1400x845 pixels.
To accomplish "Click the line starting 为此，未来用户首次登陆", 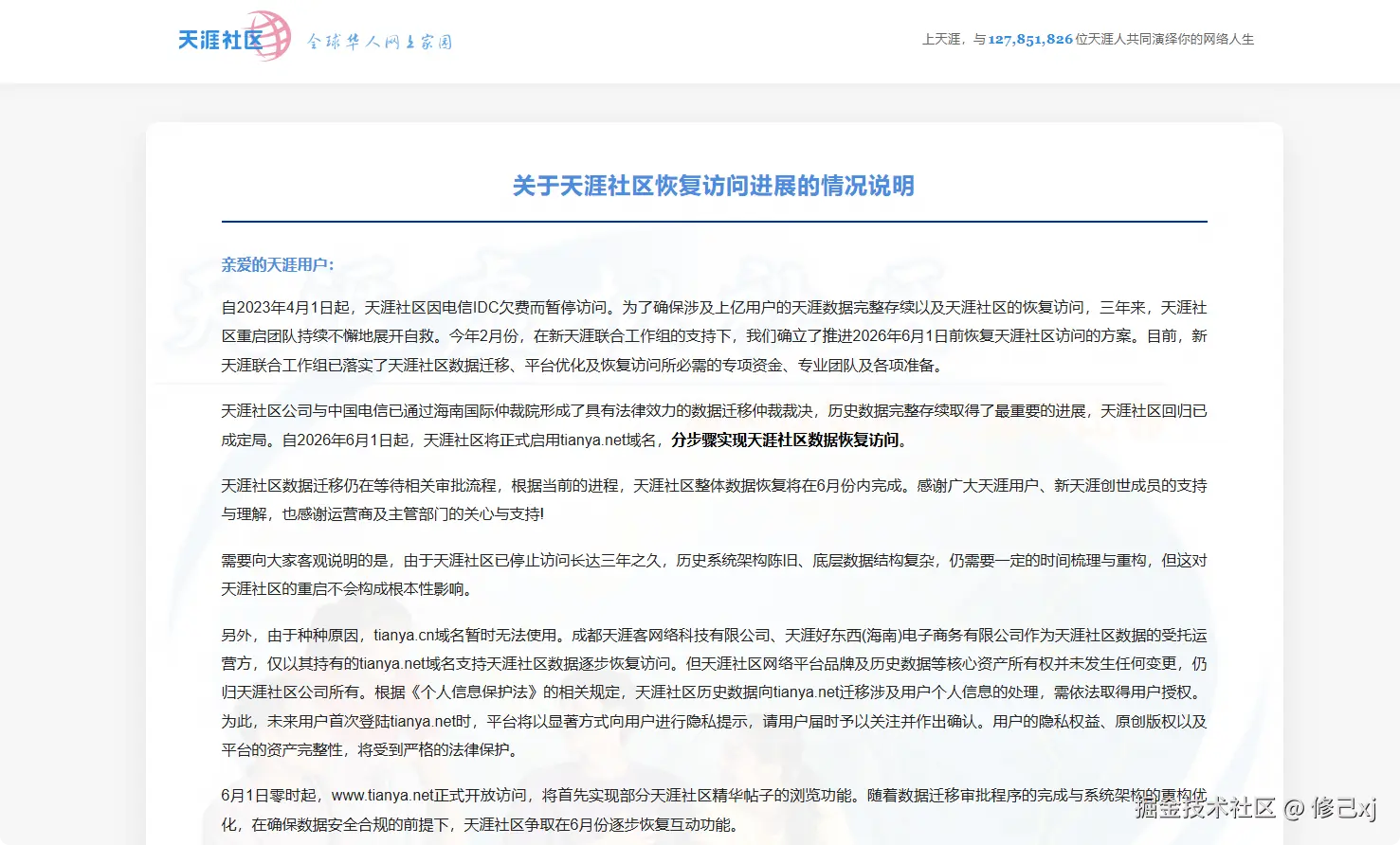I will [714, 722].
